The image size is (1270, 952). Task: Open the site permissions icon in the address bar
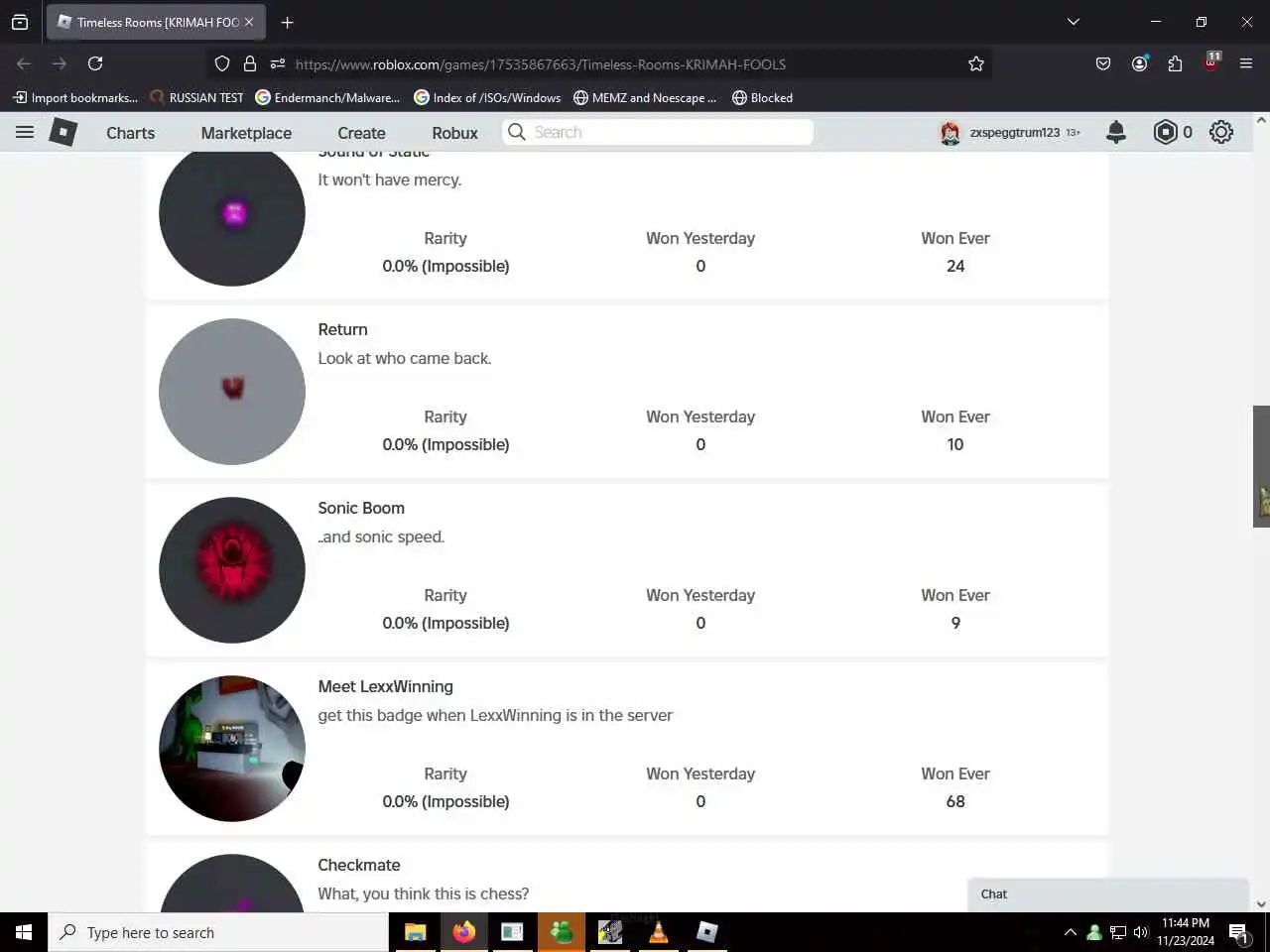click(278, 63)
